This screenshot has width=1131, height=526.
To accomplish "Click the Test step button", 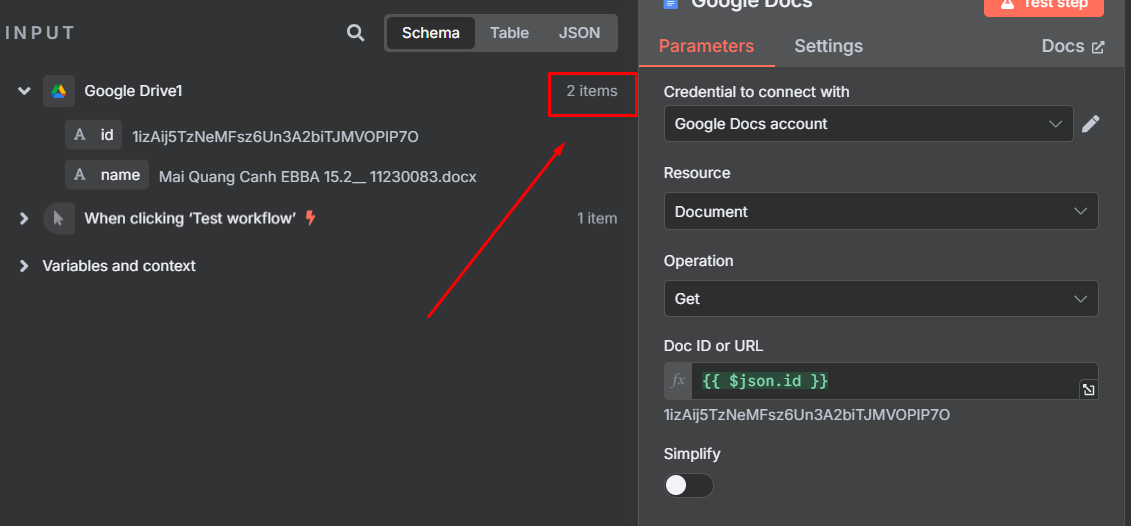I will point(1044,5).
